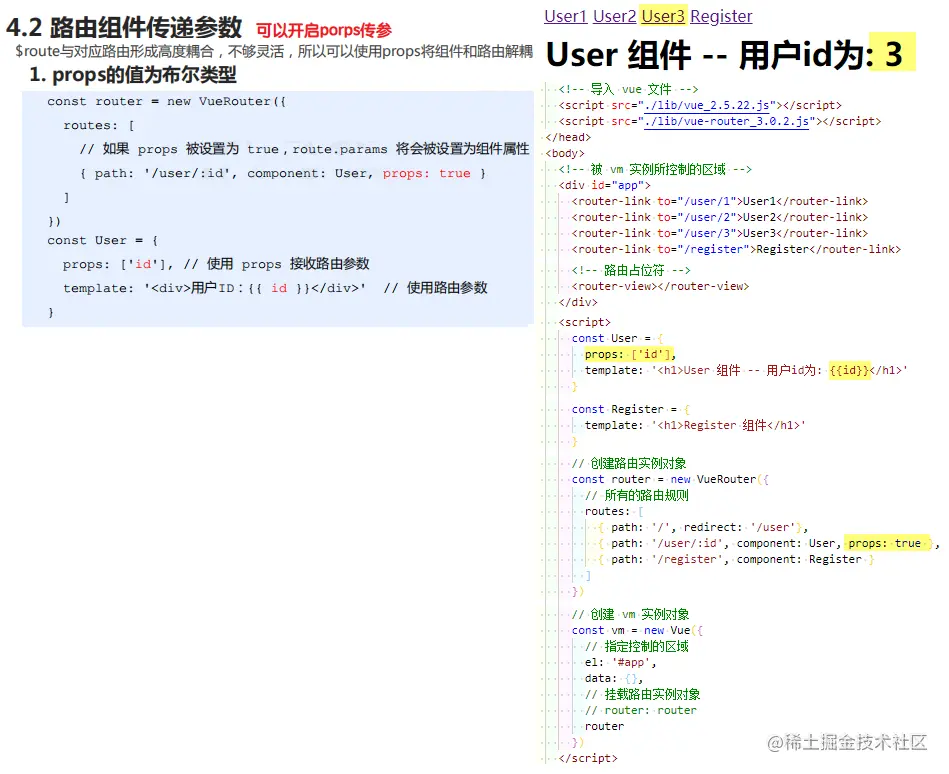Click the left snippet line "props: ['id'],"
Viewport: 949px width, 774px height.
tap(117, 264)
